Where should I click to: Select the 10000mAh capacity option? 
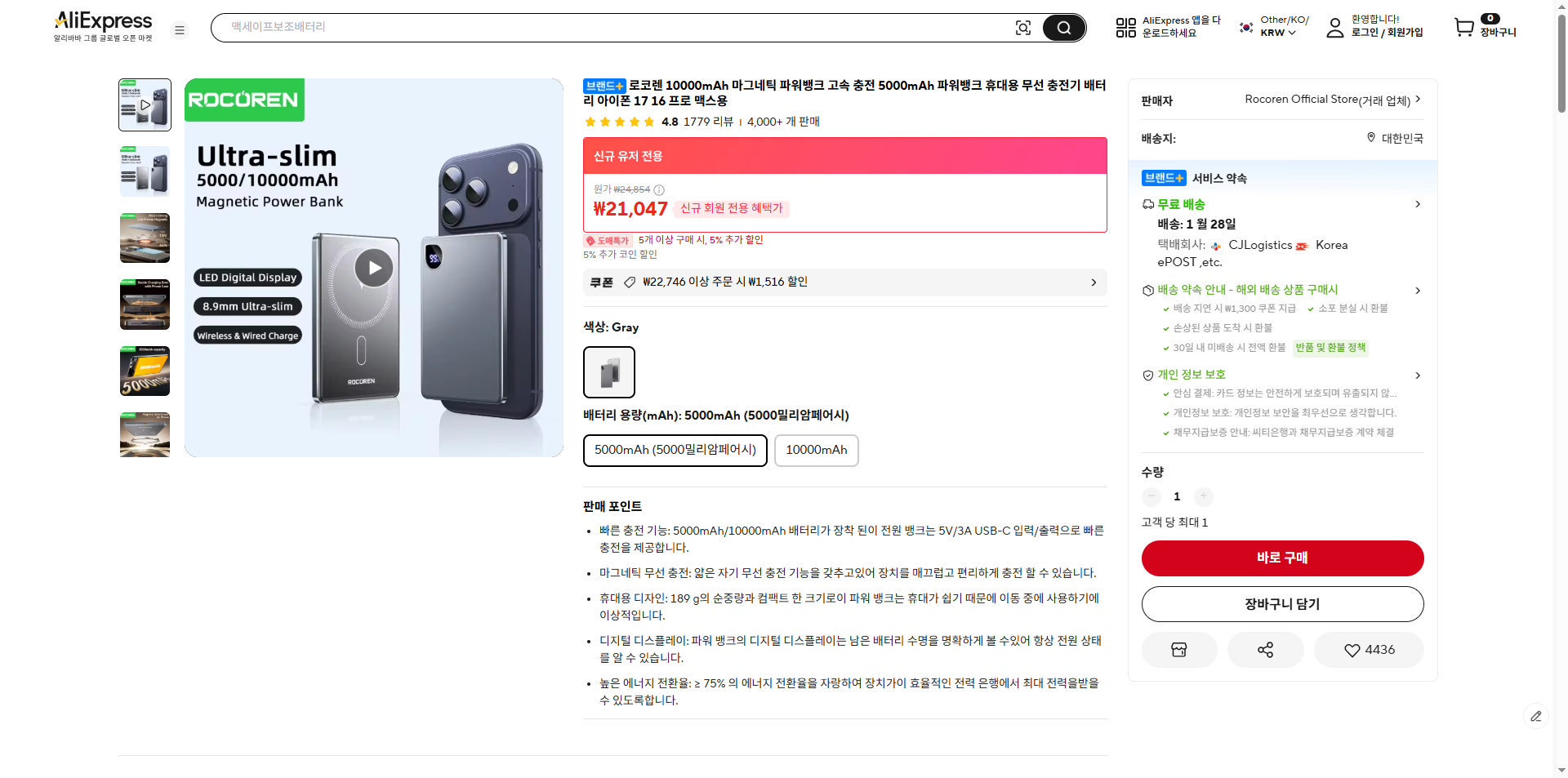pyautogui.click(x=816, y=450)
